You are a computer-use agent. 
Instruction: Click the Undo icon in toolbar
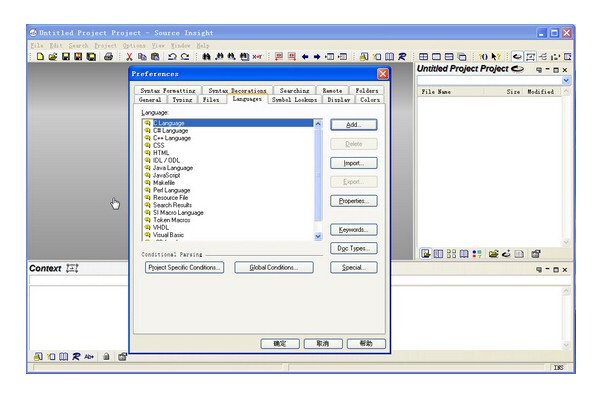pyautogui.click(x=172, y=57)
